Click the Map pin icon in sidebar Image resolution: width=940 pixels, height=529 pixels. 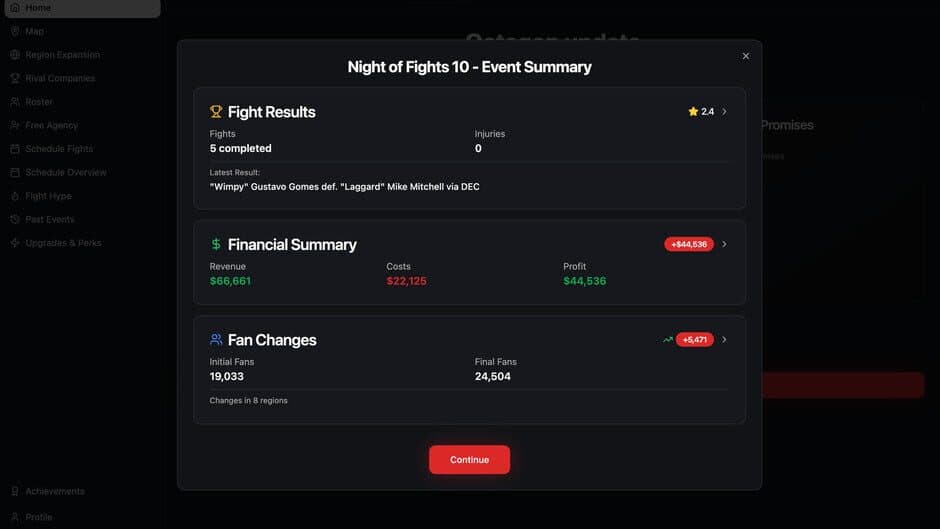click(x=15, y=31)
